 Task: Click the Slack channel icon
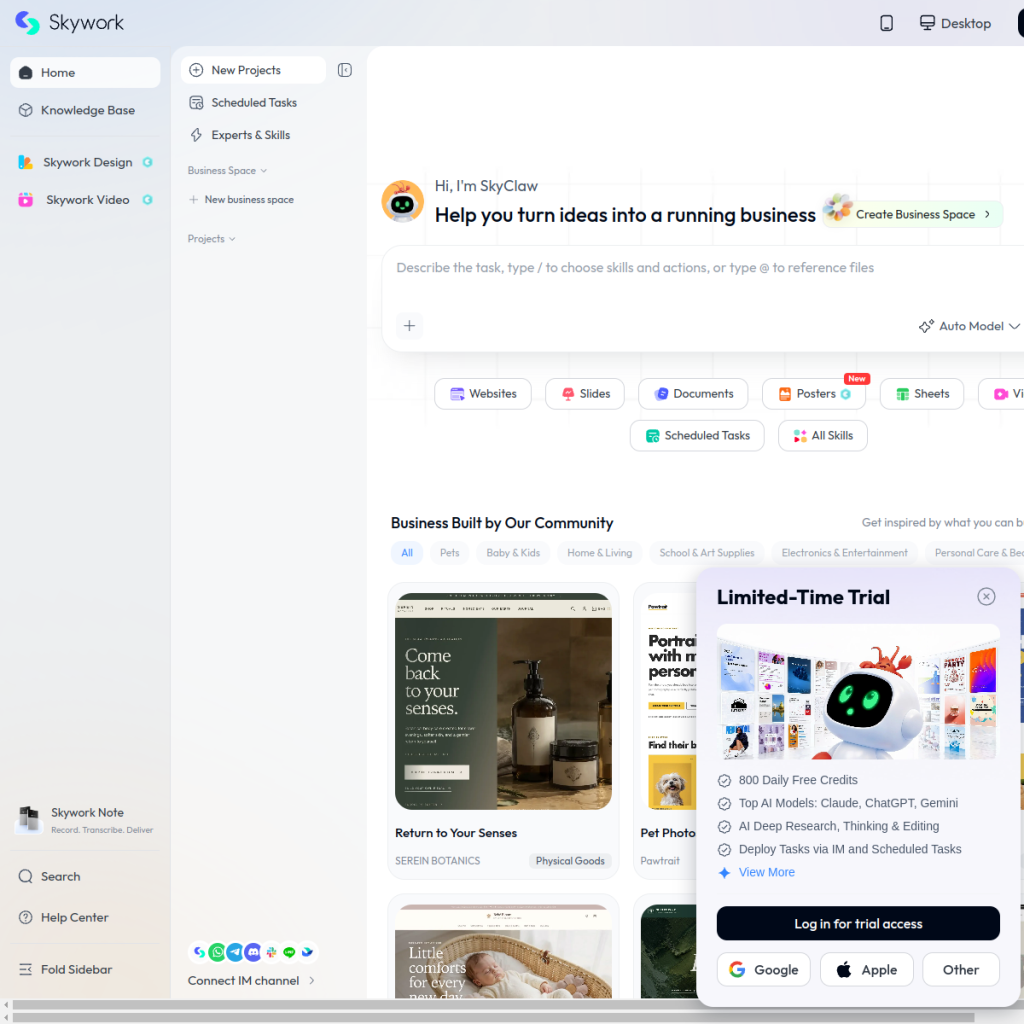271,952
